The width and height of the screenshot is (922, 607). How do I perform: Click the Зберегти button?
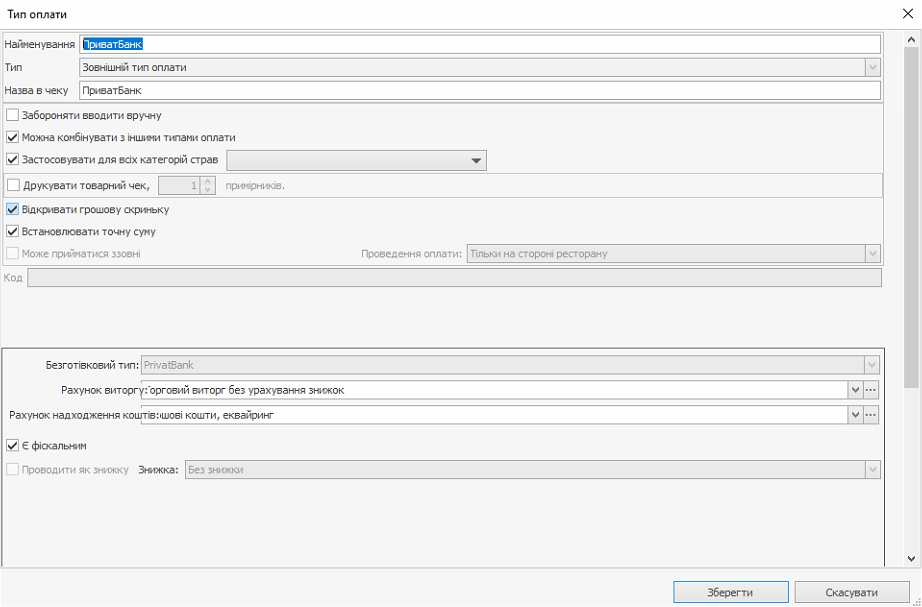[731, 592]
